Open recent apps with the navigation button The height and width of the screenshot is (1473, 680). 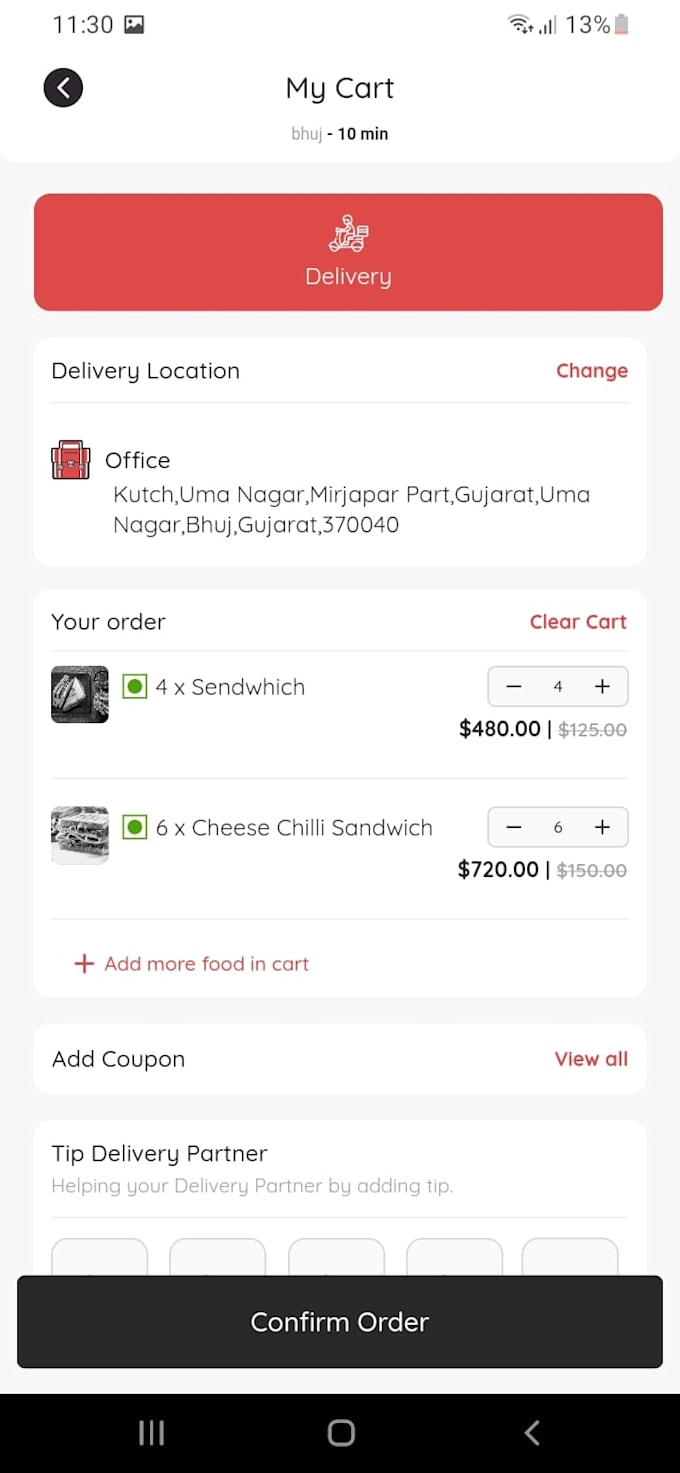(x=151, y=1432)
